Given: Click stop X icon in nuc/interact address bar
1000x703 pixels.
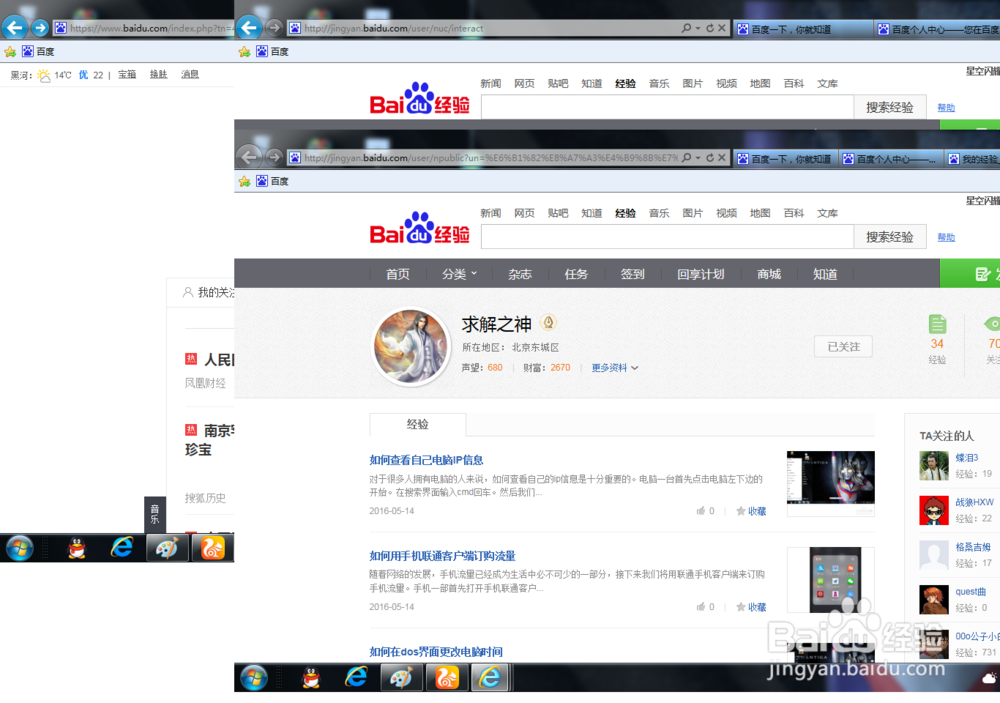Looking at the screenshot, I should coord(721,28).
